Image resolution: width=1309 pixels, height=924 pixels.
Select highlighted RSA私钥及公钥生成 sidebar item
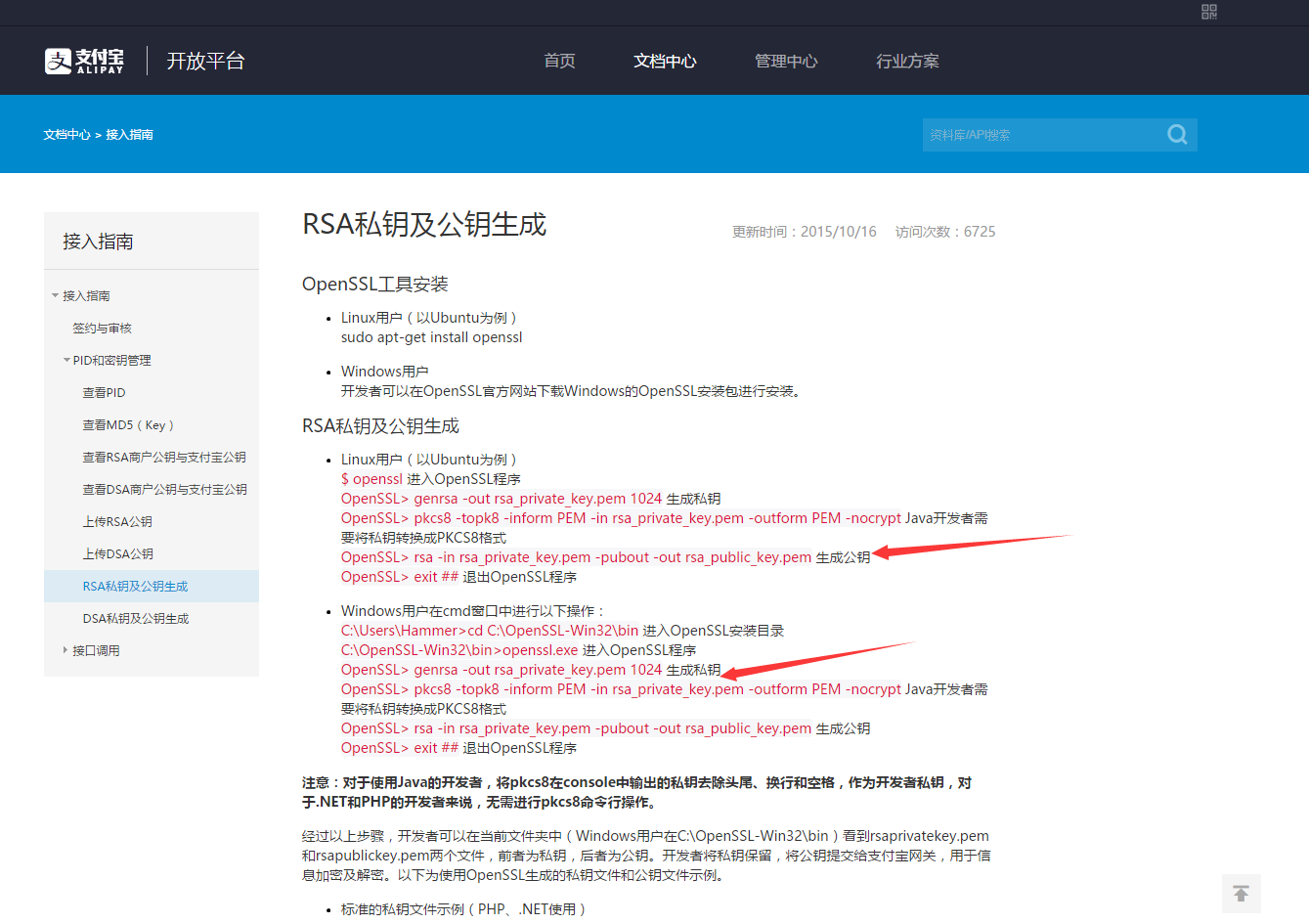tap(152, 586)
